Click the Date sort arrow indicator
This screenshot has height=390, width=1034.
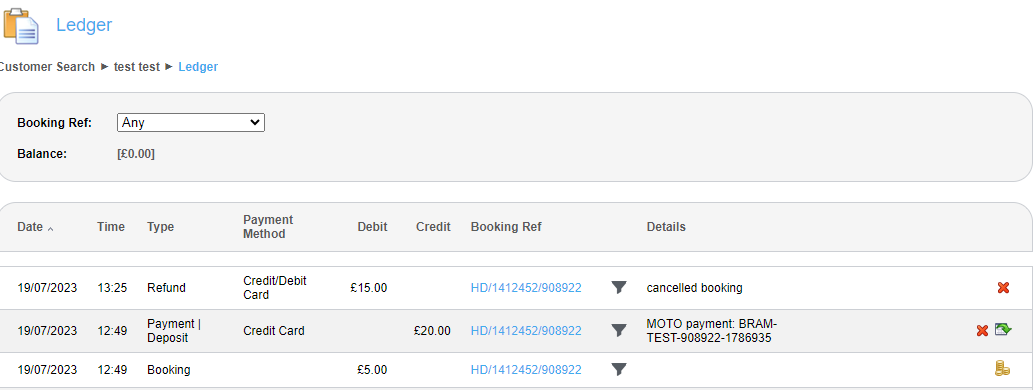pos(51,228)
